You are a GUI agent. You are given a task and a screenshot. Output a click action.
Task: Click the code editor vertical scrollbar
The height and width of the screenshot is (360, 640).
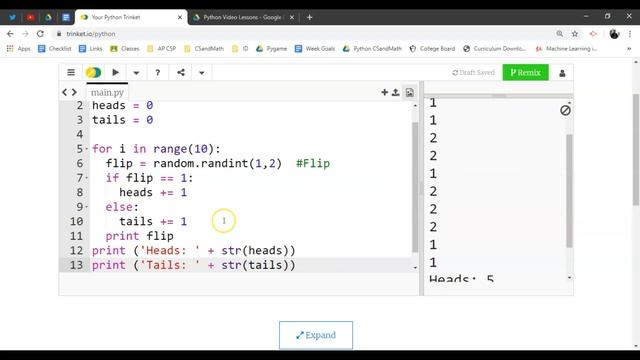415,187
